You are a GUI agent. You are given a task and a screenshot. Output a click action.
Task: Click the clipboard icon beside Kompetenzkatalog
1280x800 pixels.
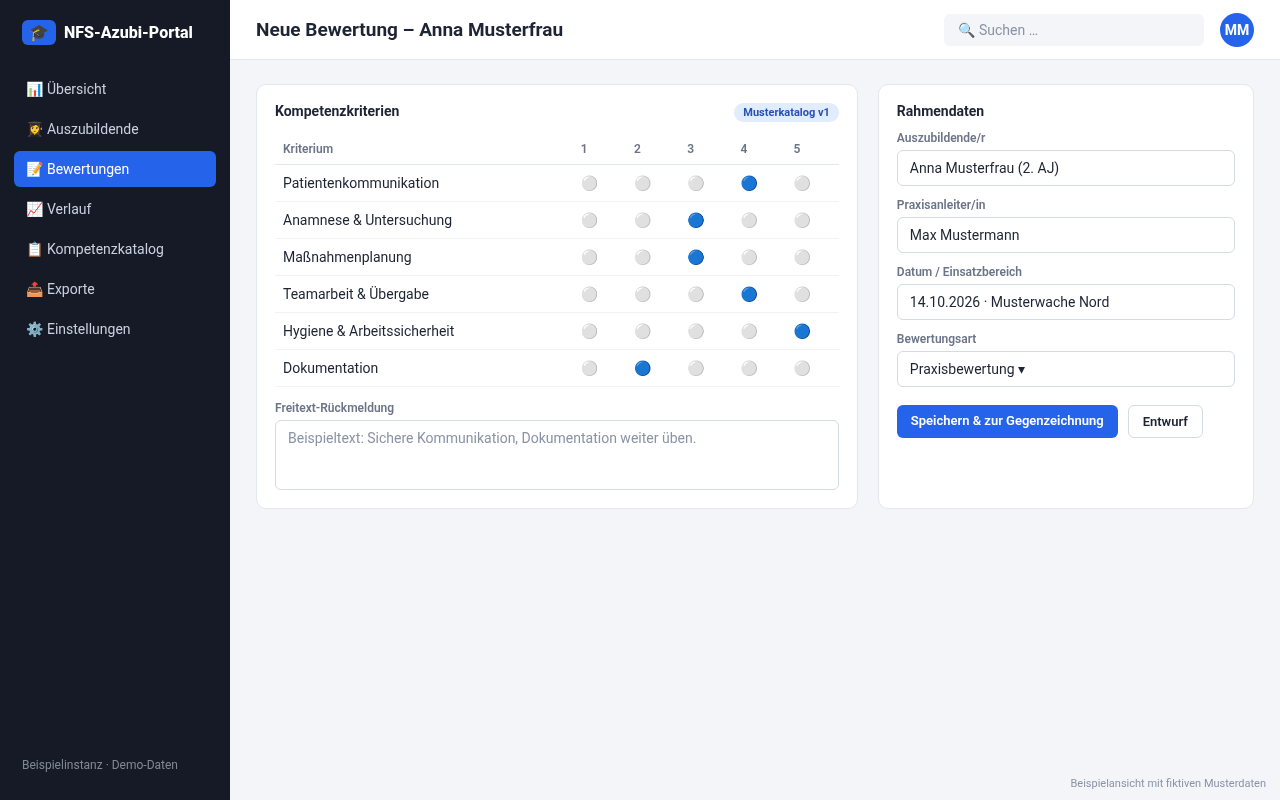pos(34,249)
